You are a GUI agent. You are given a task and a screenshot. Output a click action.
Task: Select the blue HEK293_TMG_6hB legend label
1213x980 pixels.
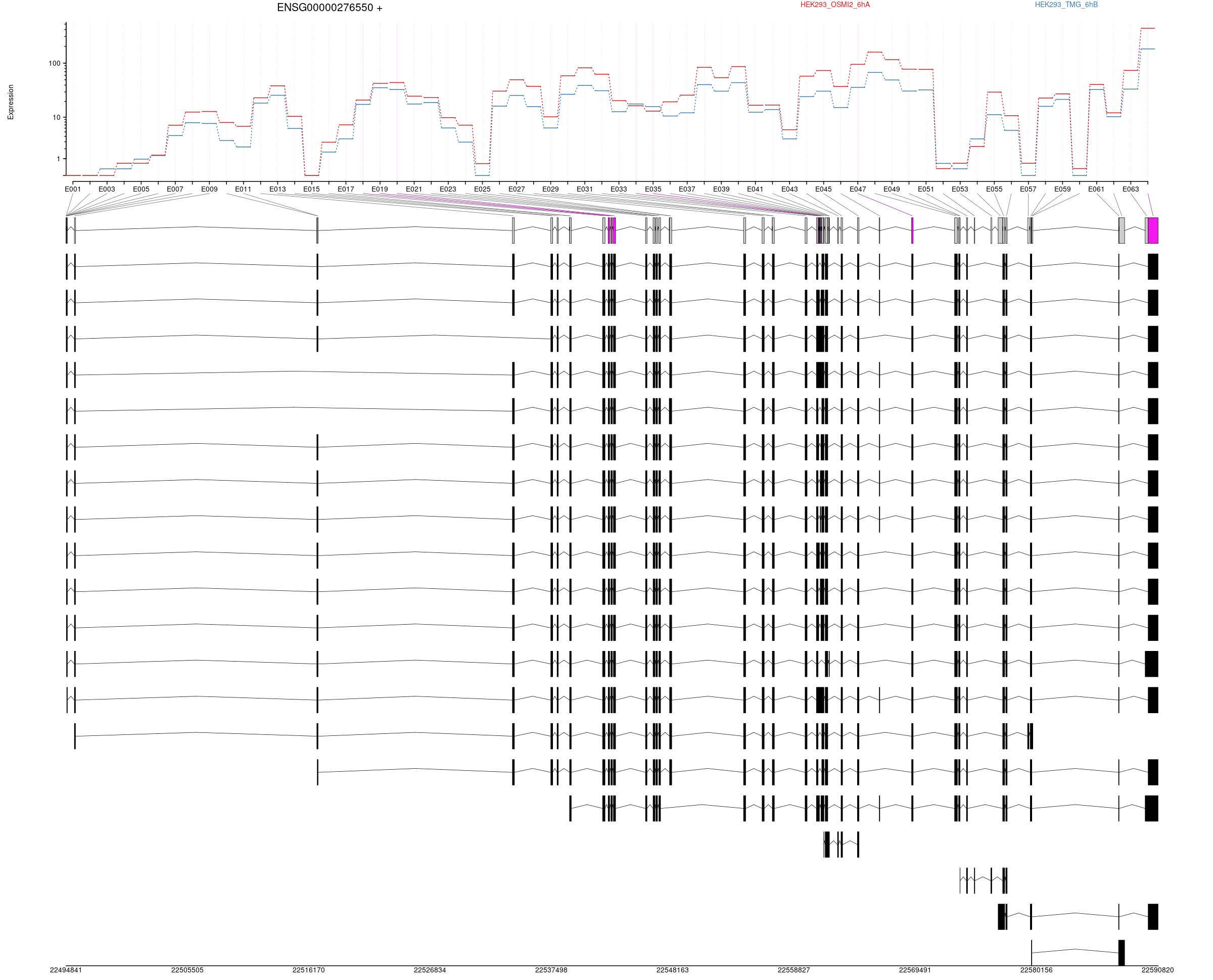tap(1066, 5)
